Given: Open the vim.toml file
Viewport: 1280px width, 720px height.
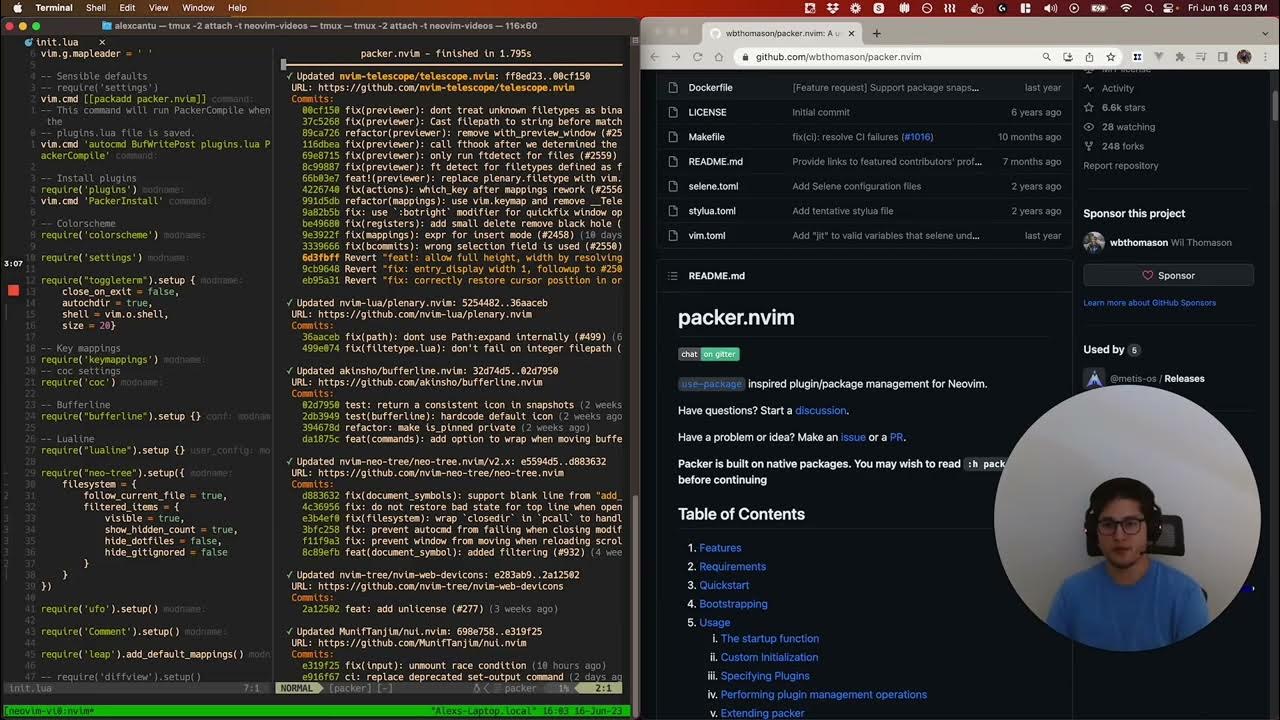Looking at the screenshot, I should pyautogui.click(x=707, y=235).
